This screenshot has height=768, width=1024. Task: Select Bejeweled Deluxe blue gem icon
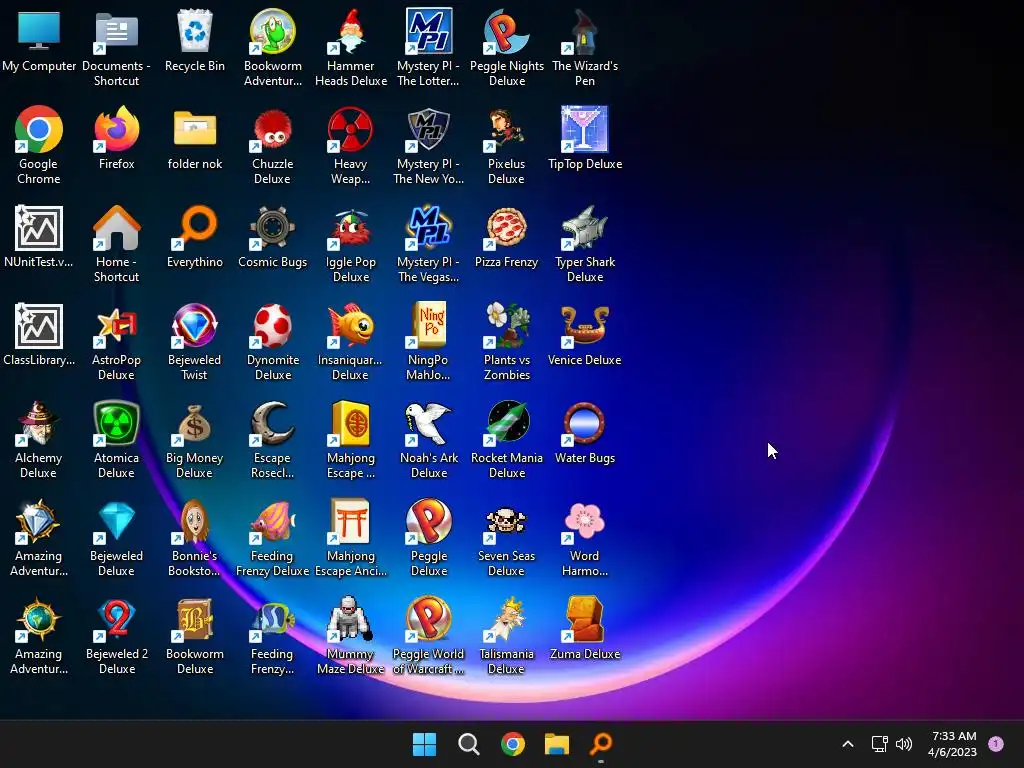116,521
